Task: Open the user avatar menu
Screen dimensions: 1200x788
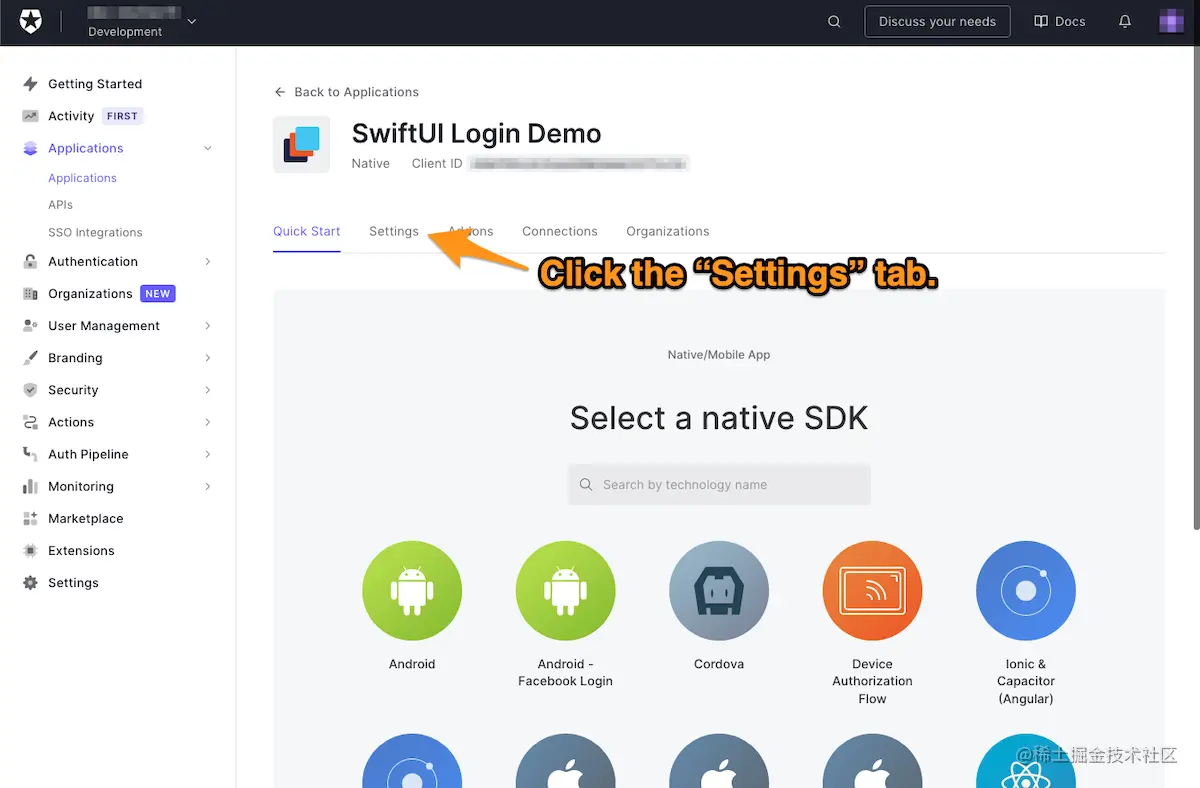Action: point(1171,21)
